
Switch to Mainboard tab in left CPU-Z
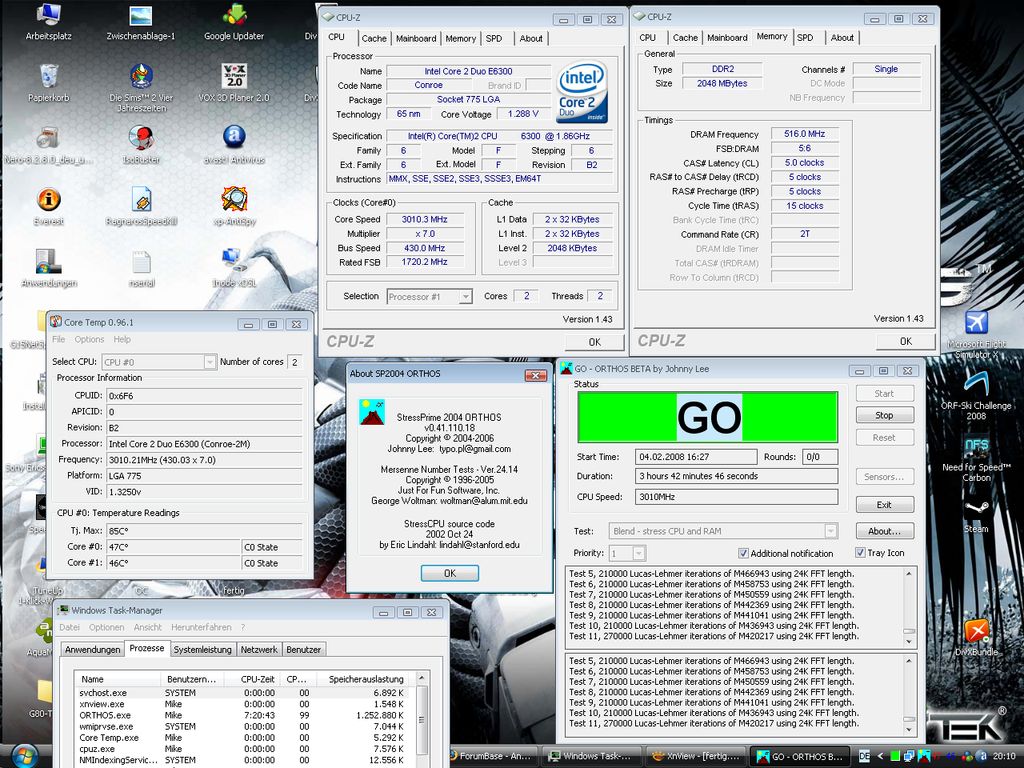(416, 39)
